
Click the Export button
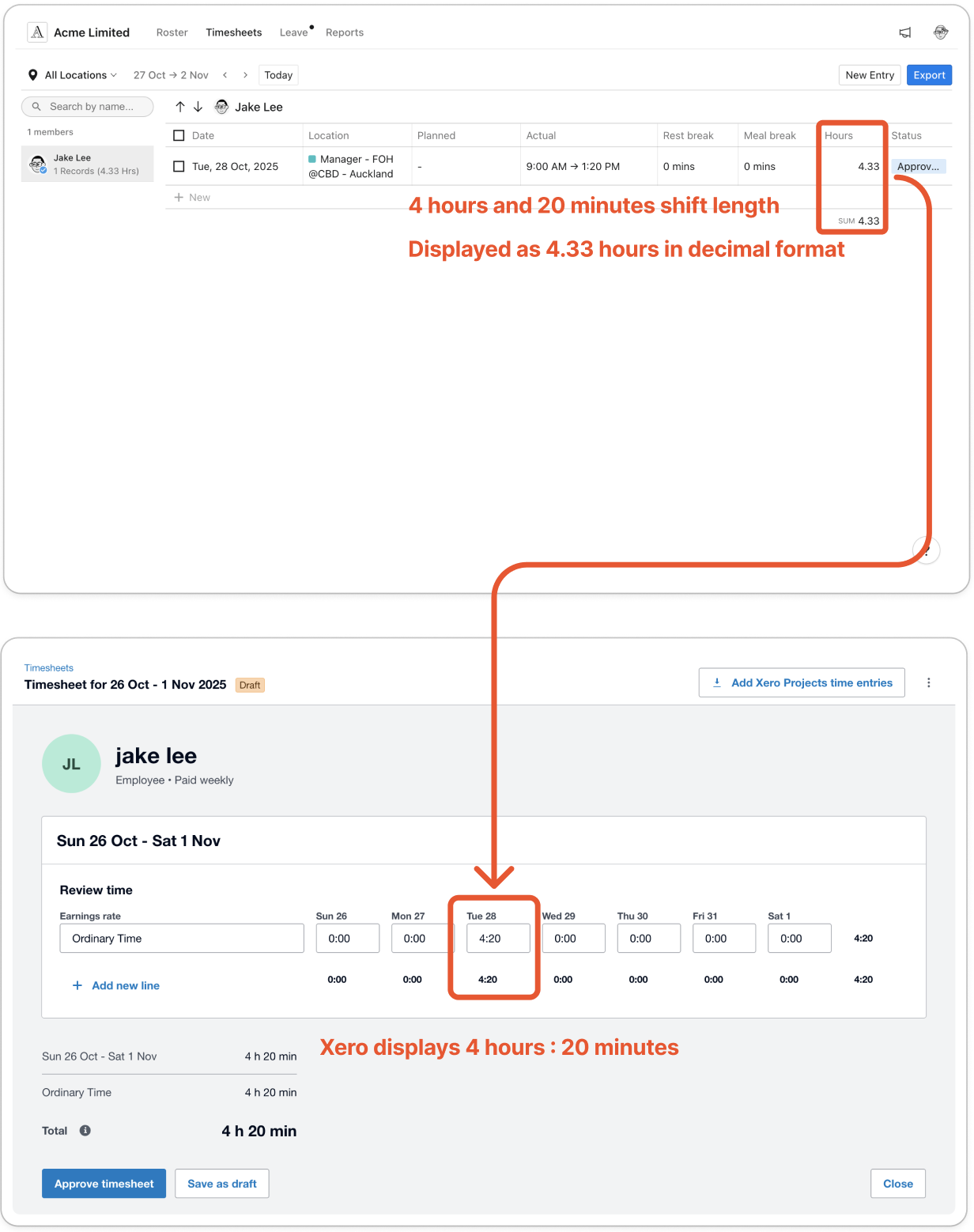[929, 75]
